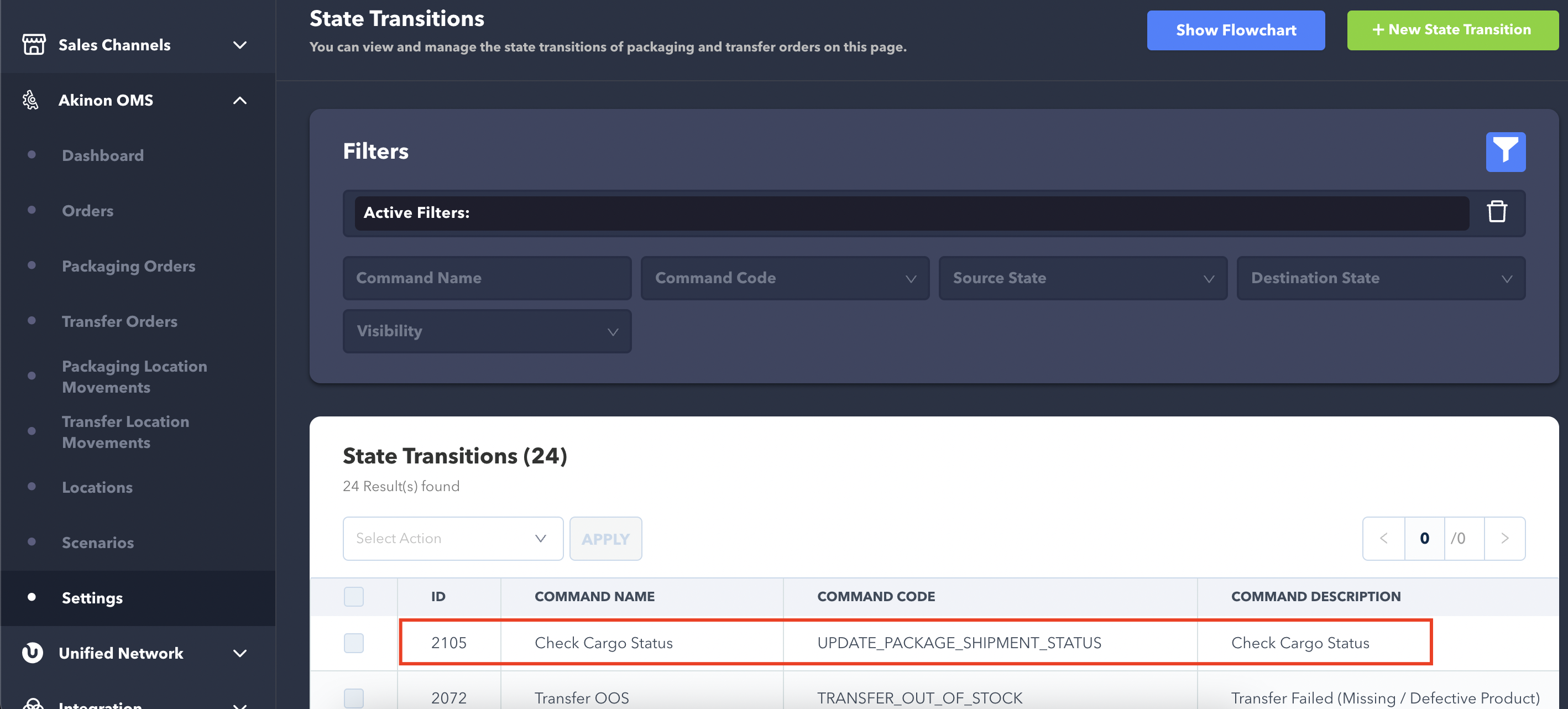The width and height of the screenshot is (1568, 709).
Task: Expand the Visibility filter dropdown
Action: [487, 331]
